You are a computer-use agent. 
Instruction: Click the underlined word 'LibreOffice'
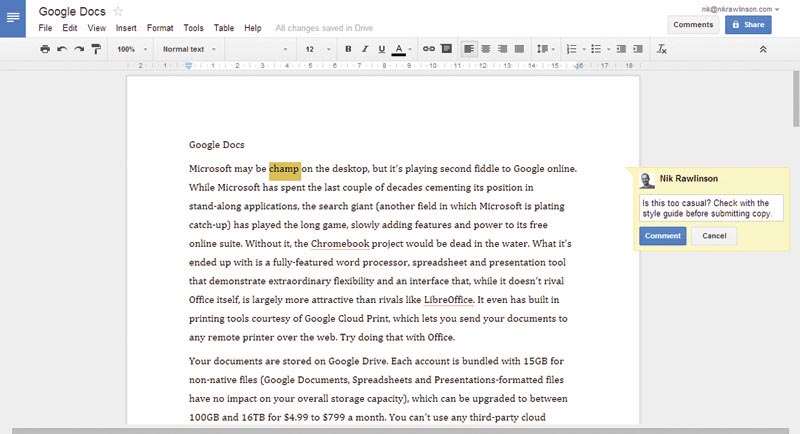point(448,300)
